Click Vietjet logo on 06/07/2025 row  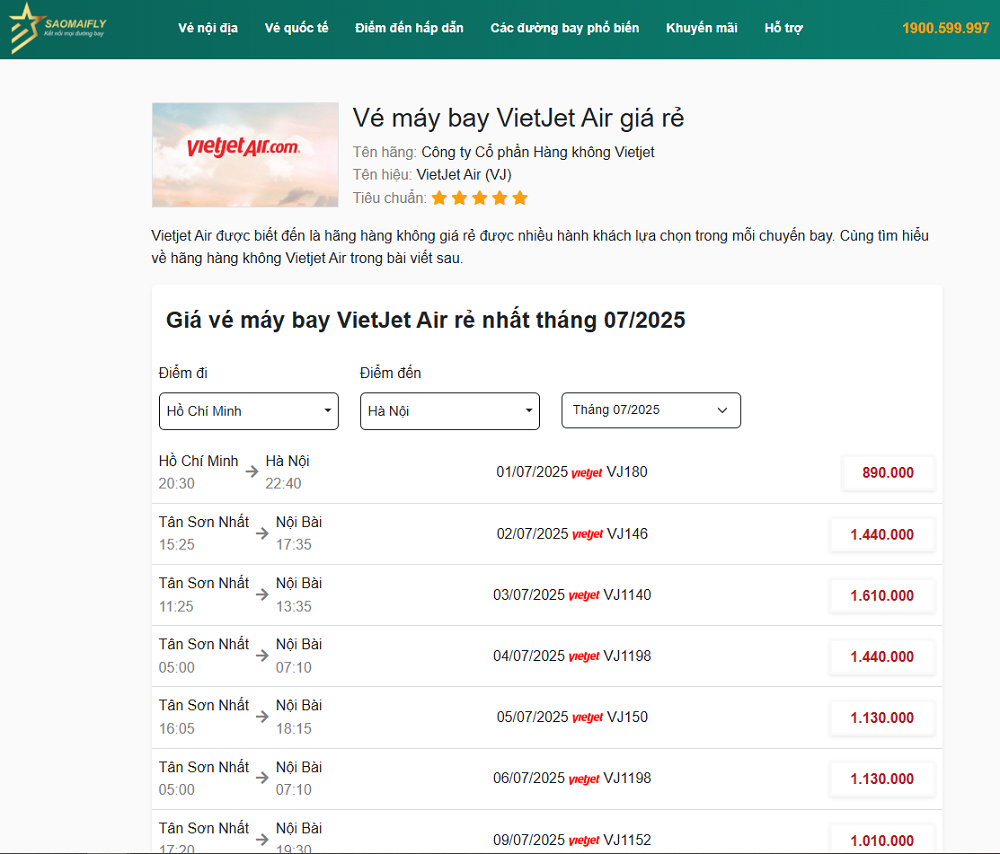pos(584,779)
